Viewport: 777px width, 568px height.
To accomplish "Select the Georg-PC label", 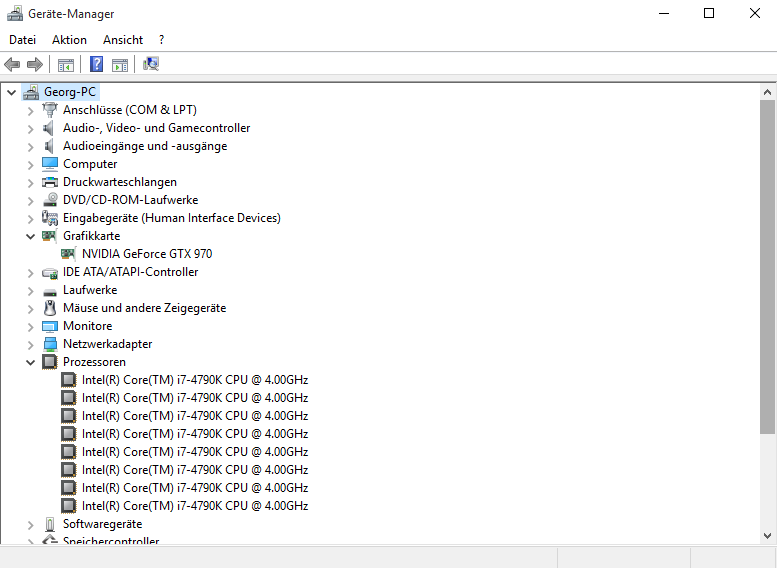I will click(x=70, y=92).
